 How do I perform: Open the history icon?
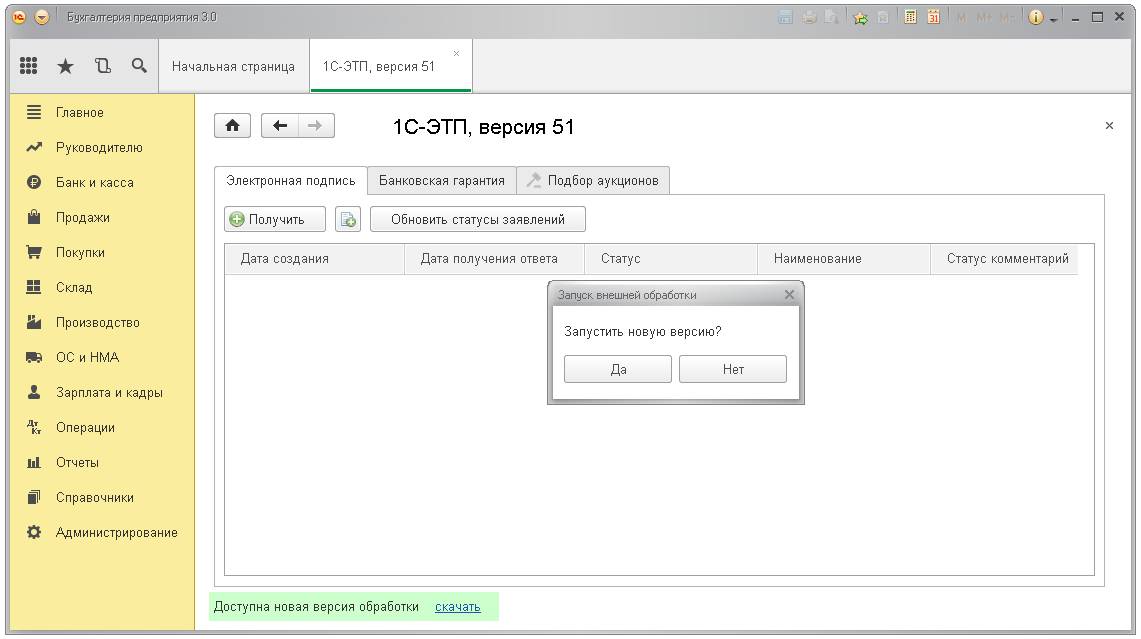click(103, 66)
